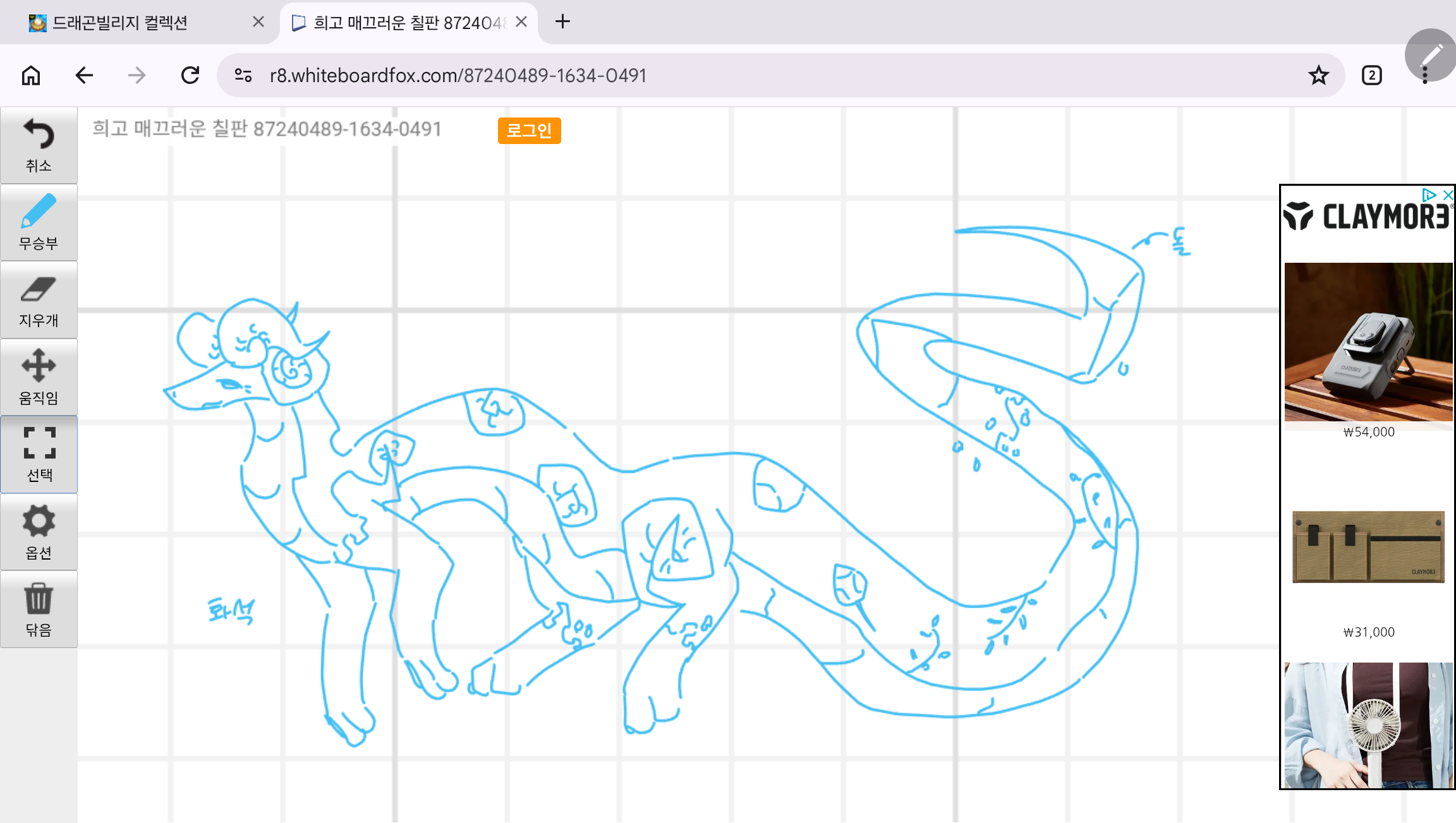This screenshot has width=1456, height=823.
Task: Focus the whiteboardfox URL address field
Action: click(x=781, y=76)
